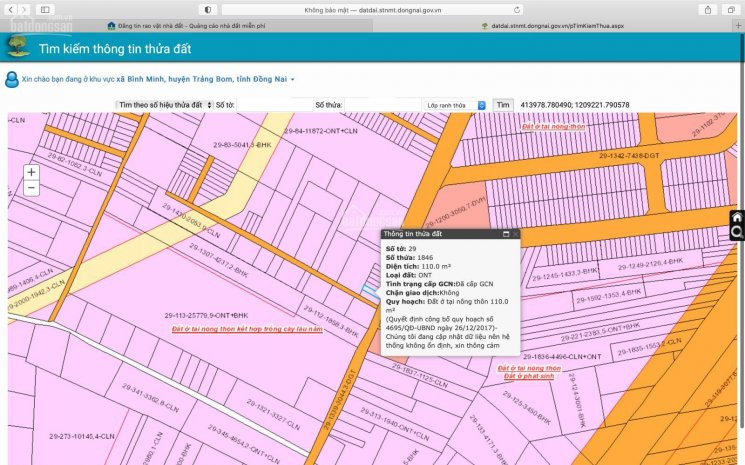Click parcel label 29-1245-1433.3-BHK

click(565, 274)
